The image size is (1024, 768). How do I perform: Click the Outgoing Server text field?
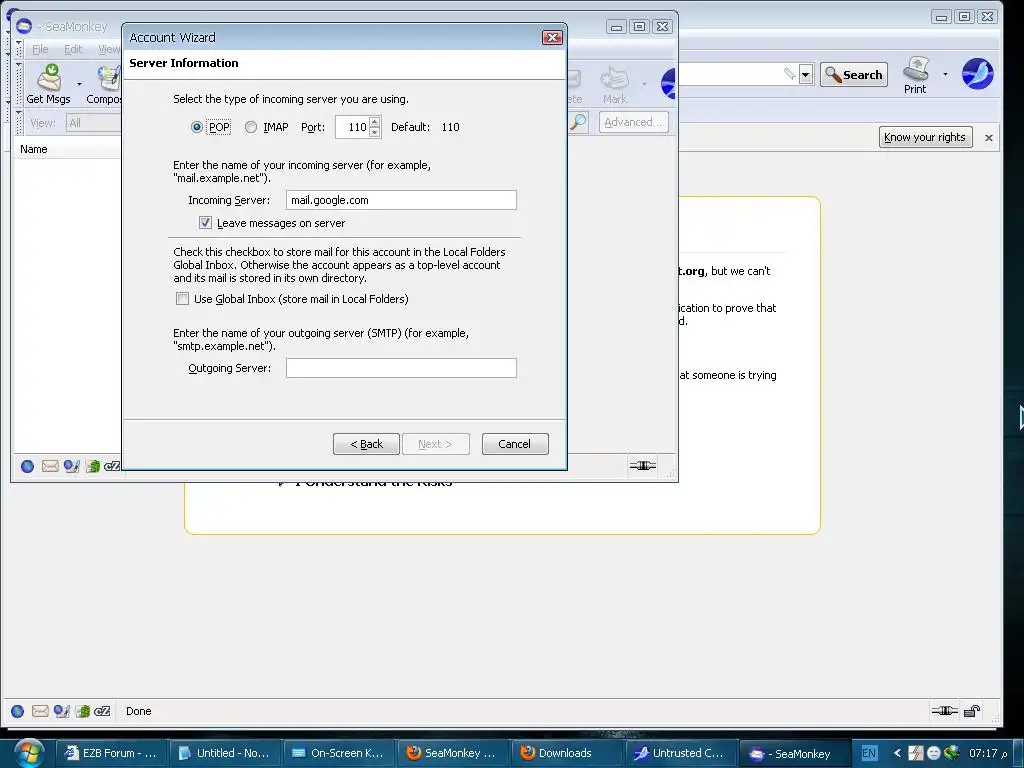[401, 368]
